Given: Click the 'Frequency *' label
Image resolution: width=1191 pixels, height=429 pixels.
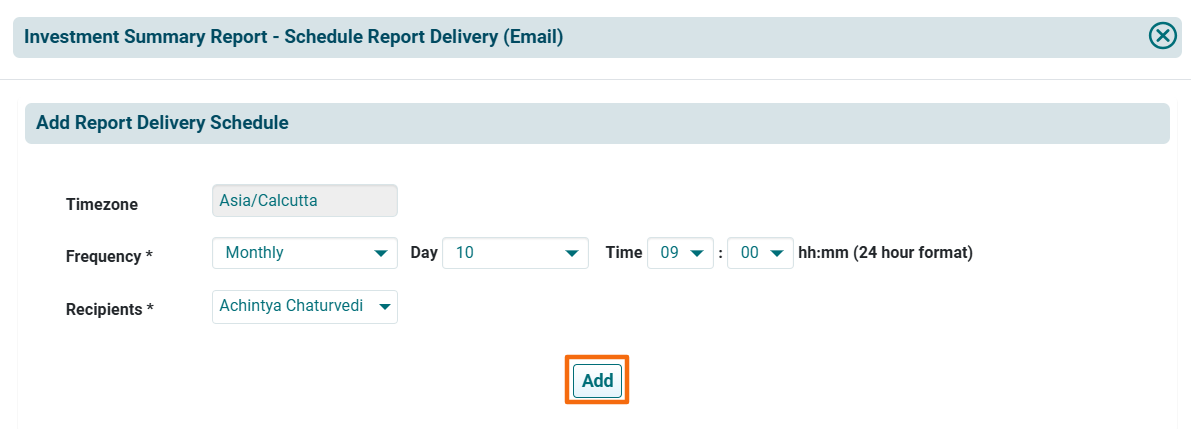Looking at the screenshot, I should pyautogui.click(x=109, y=256).
